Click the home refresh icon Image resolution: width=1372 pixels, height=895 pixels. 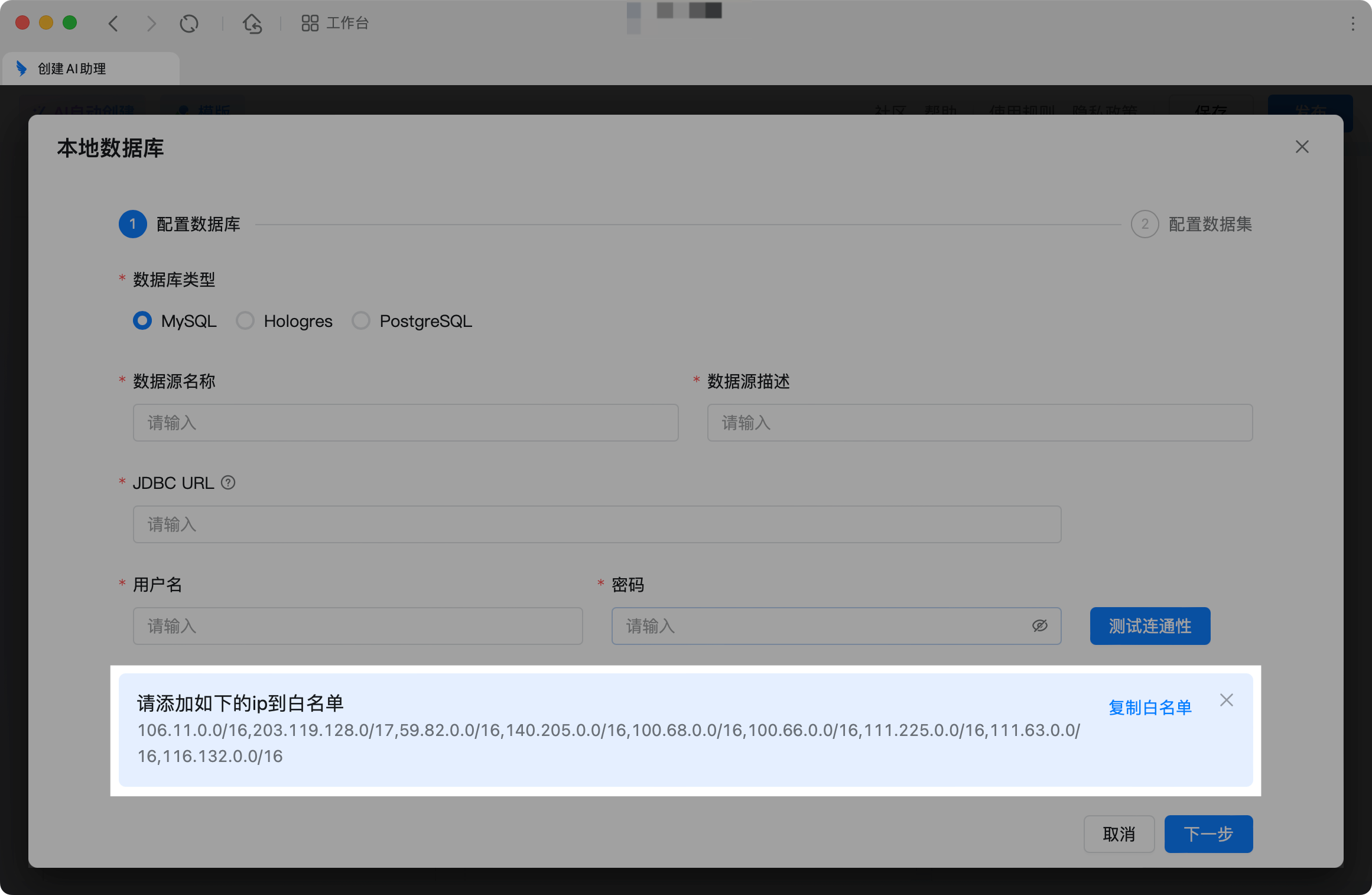[x=252, y=24]
